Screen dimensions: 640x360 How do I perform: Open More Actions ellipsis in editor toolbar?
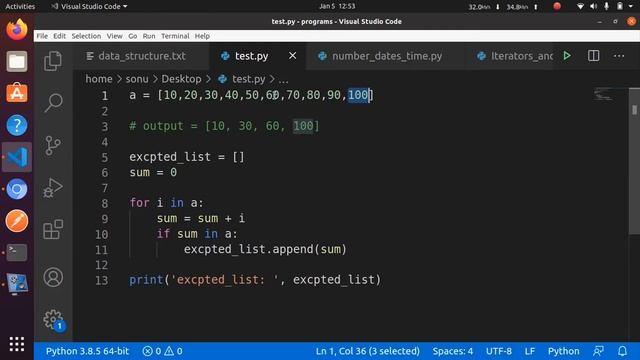(x=619, y=56)
